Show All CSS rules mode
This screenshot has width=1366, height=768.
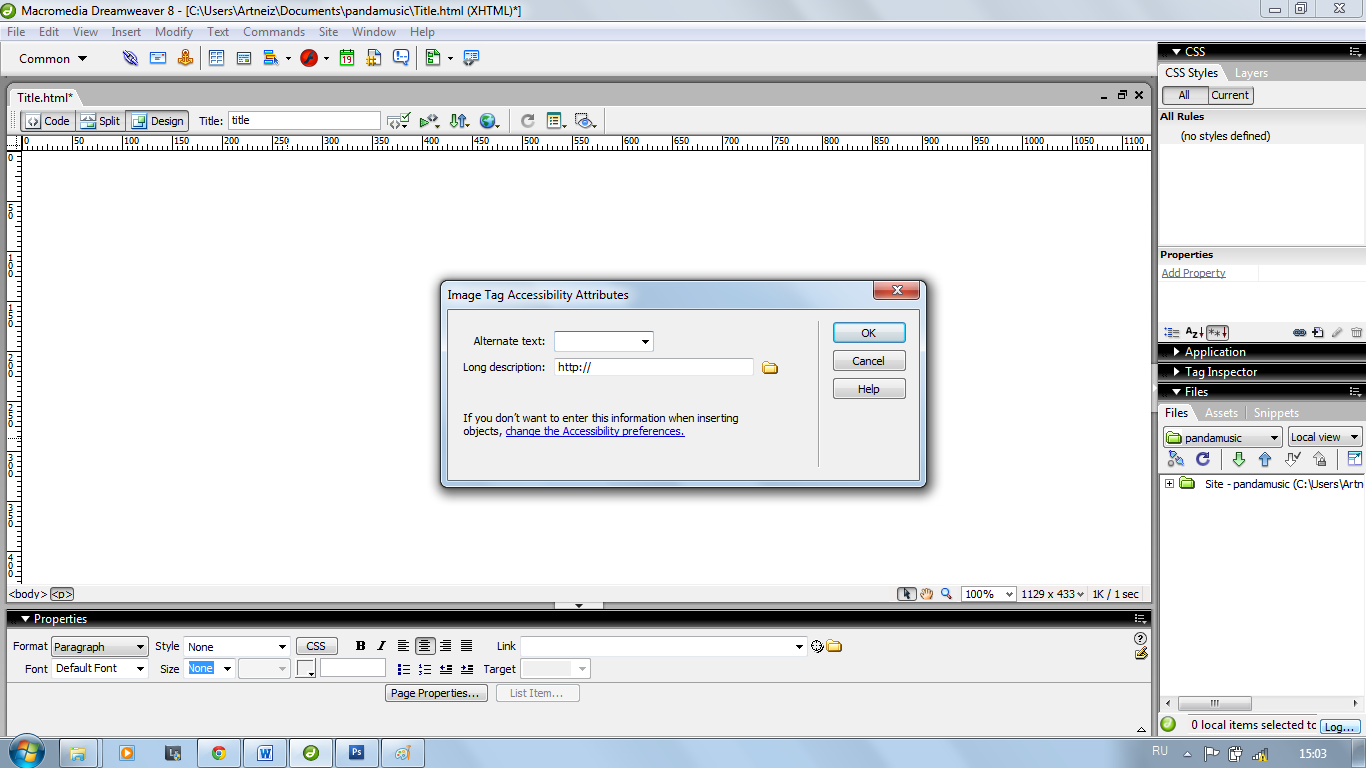(1184, 96)
